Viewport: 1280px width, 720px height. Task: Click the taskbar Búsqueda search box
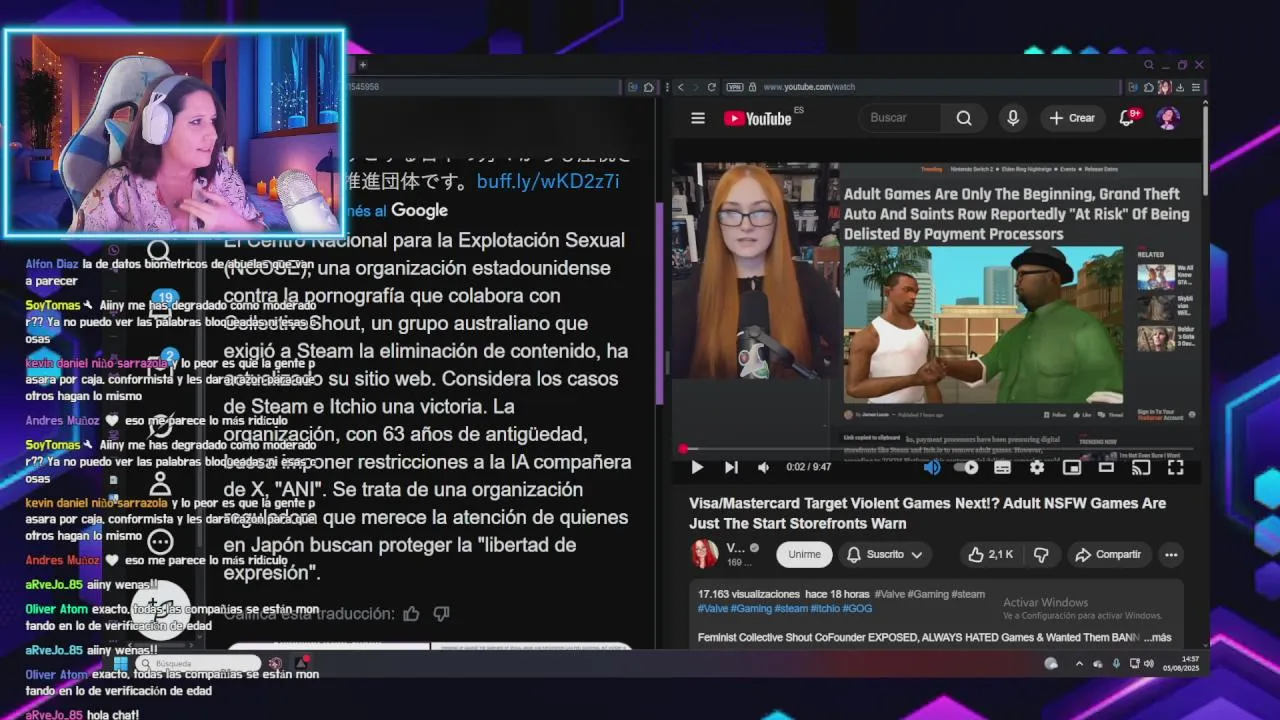199,663
